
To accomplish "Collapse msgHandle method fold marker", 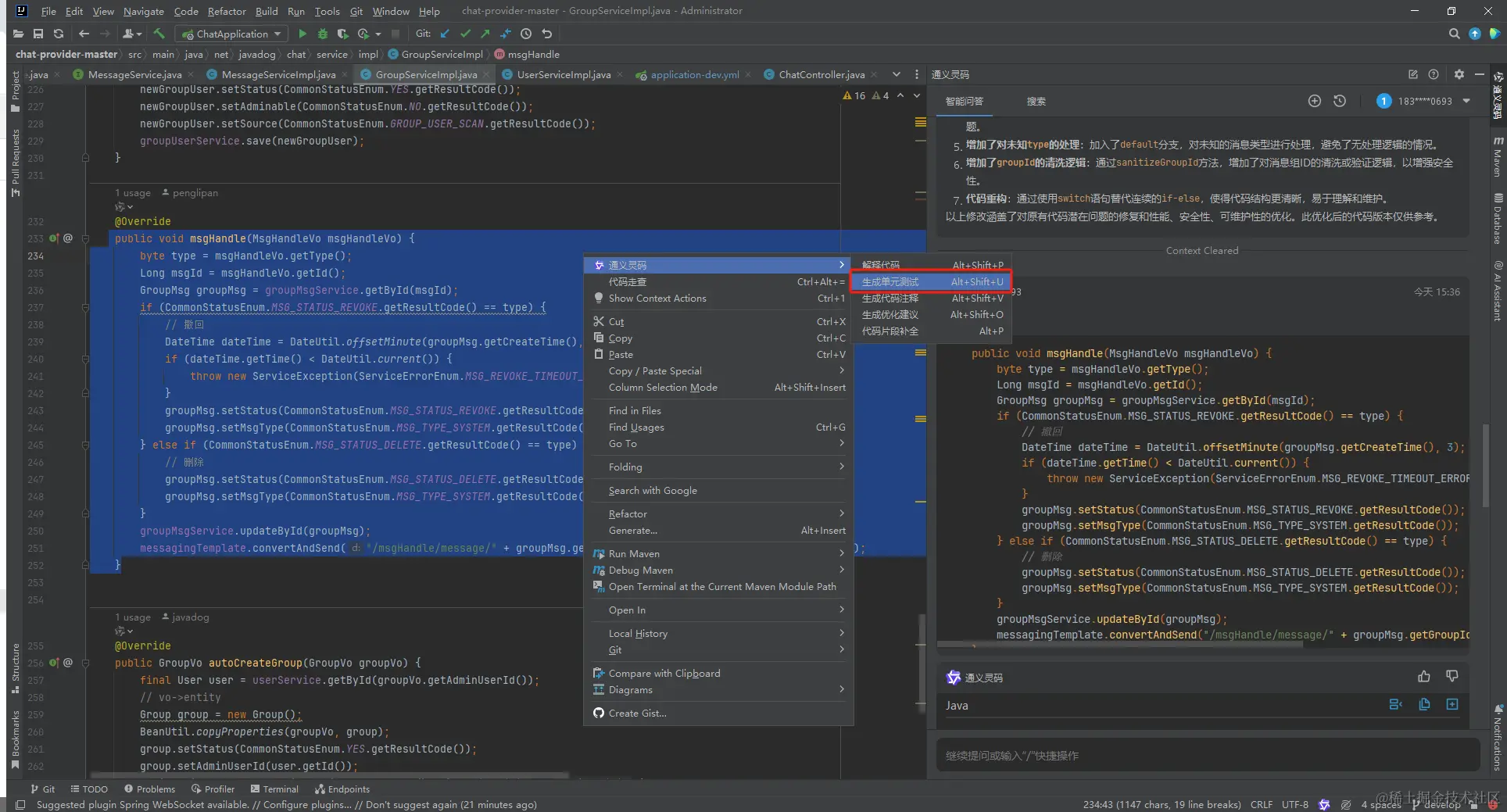I will pos(86,238).
